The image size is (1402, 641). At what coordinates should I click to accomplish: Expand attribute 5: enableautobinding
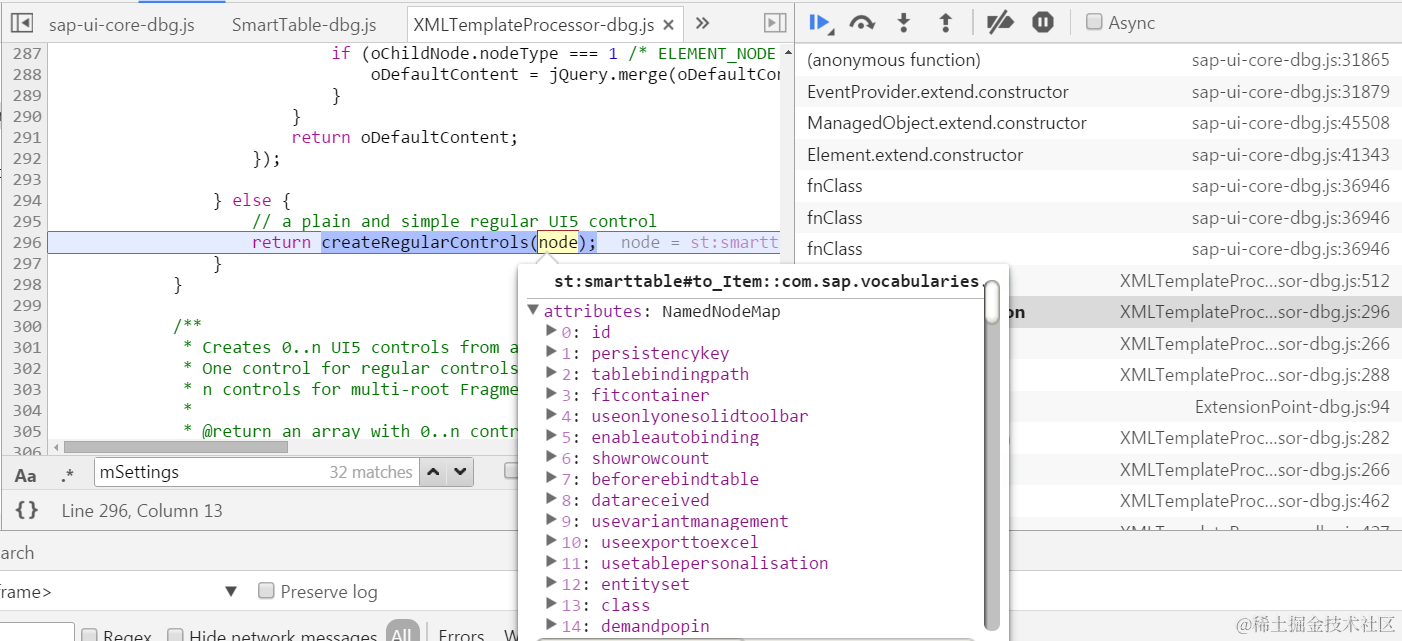[551, 437]
